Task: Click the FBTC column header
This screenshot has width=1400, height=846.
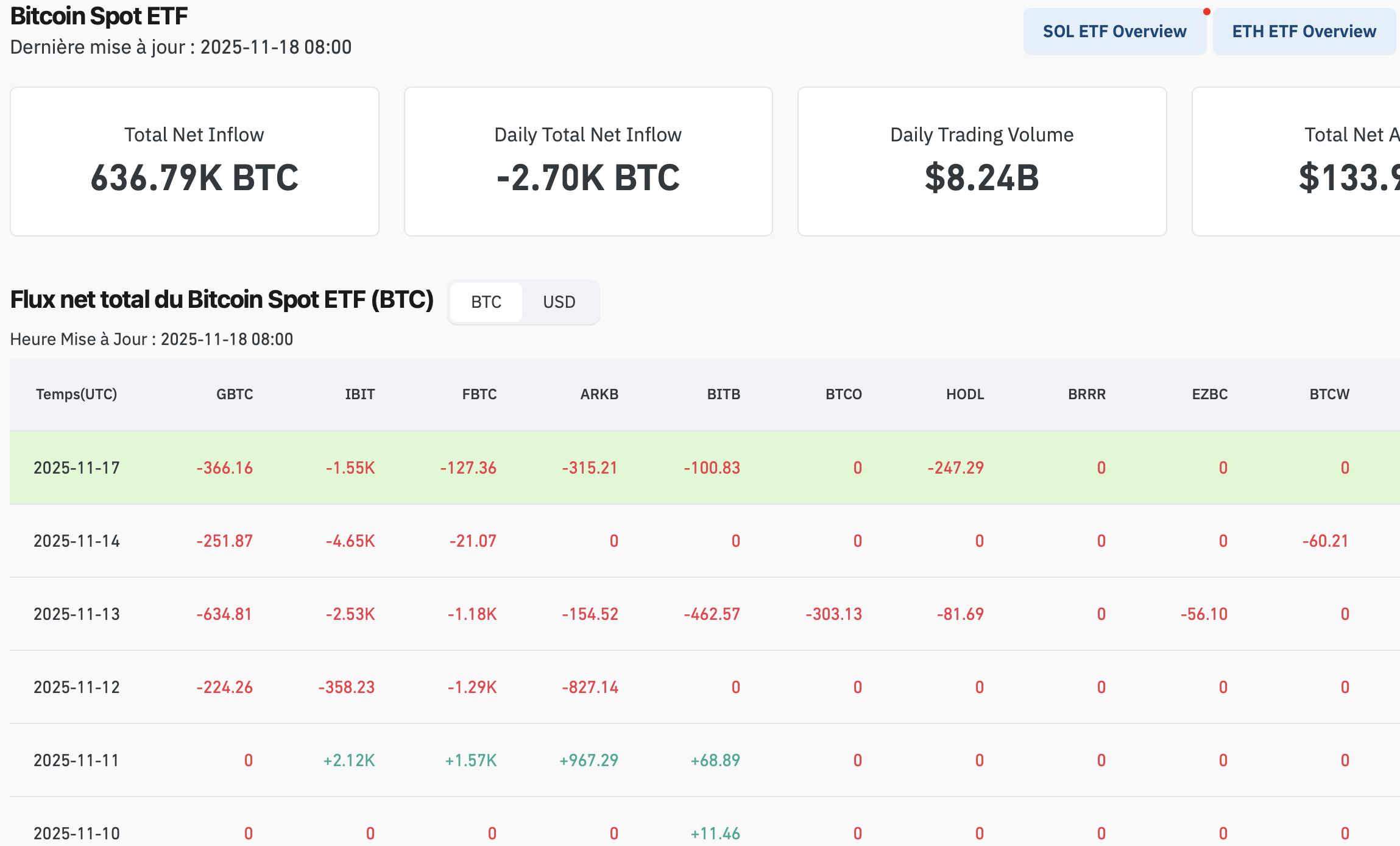Action: 479,394
